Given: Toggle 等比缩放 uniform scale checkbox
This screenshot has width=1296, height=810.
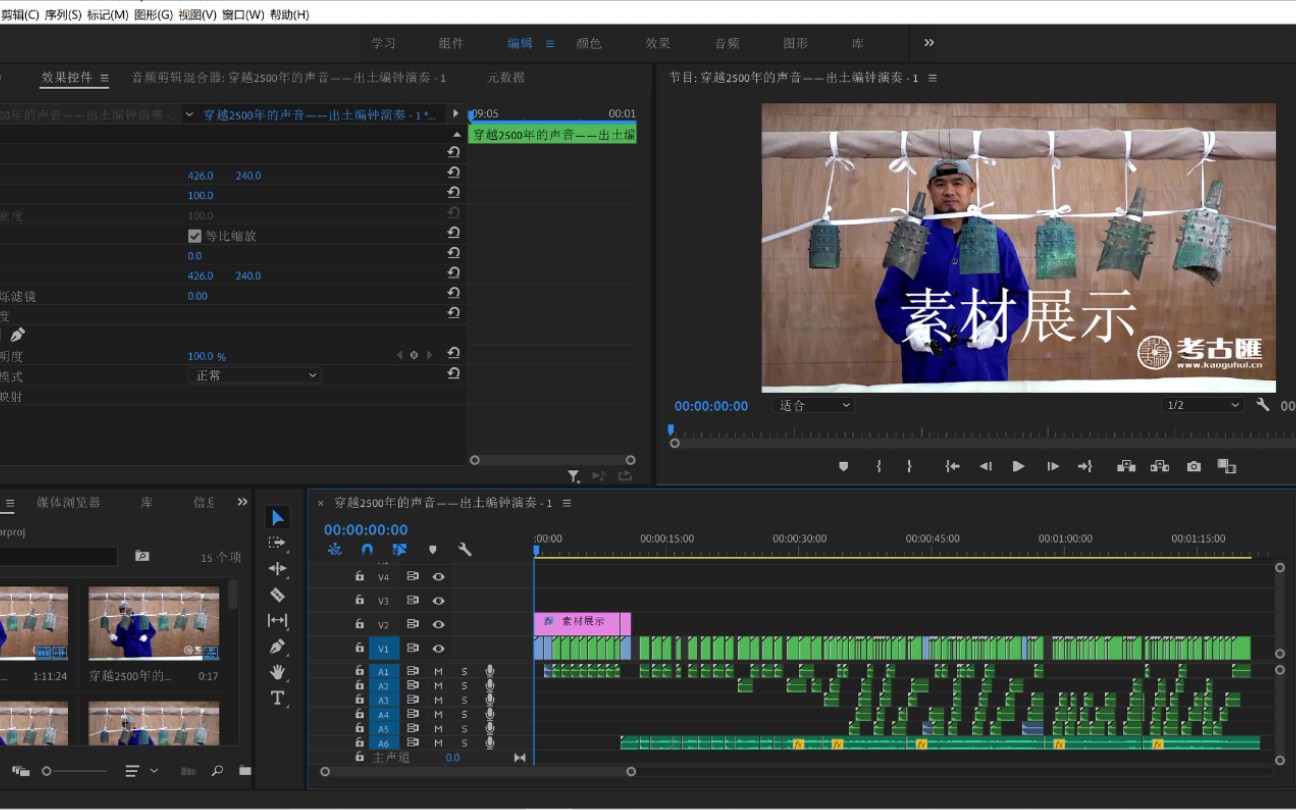Looking at the screenshot, I should pos(195,236).
